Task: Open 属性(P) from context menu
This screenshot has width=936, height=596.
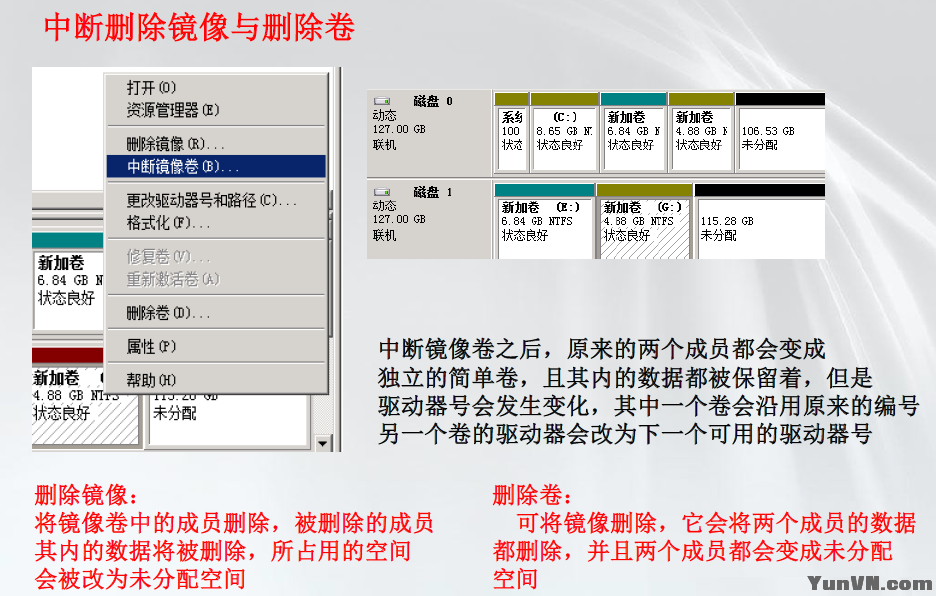Action: (x=217, y=346)
